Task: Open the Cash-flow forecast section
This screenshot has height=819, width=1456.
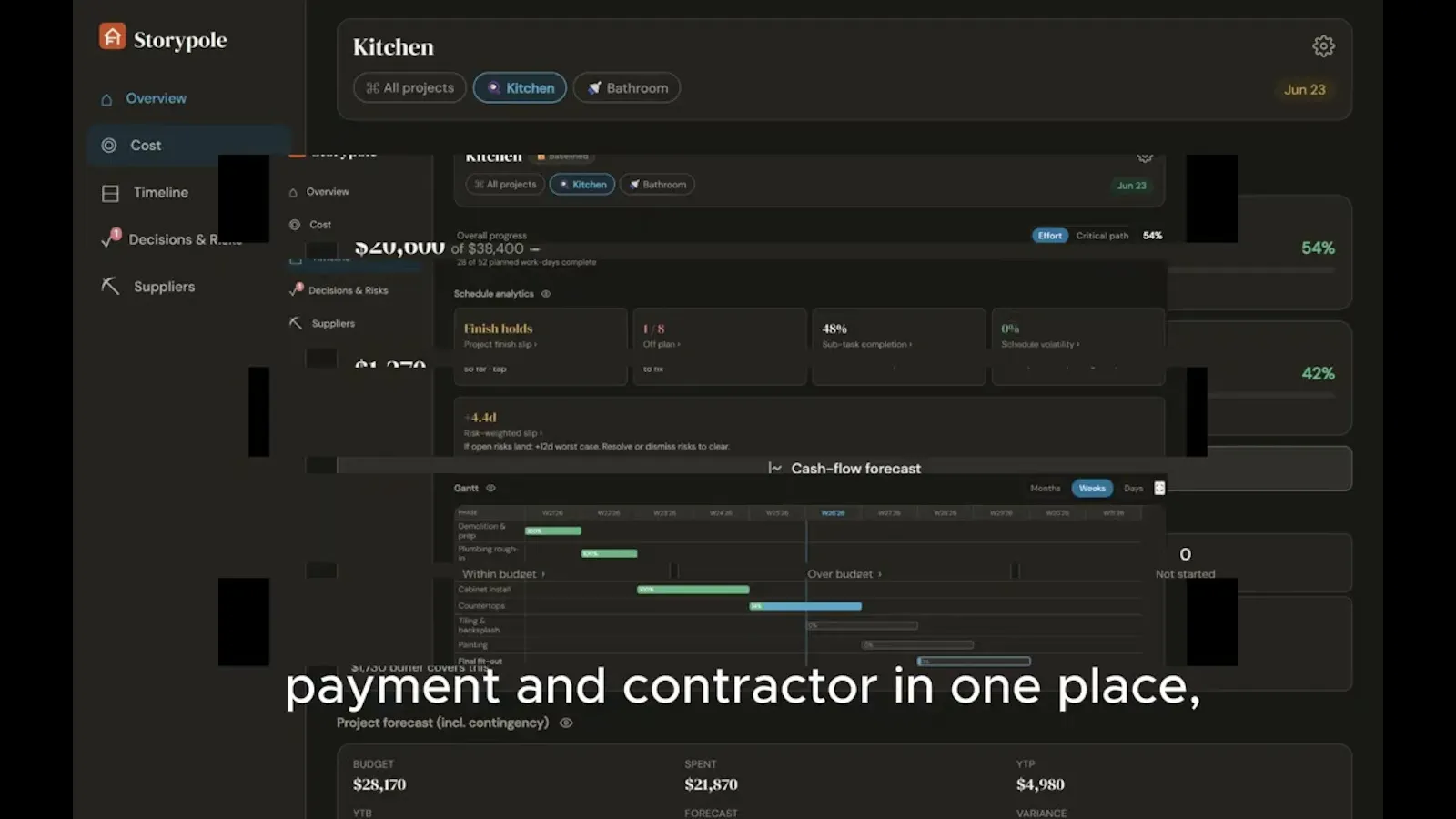Action: click(x=844, y=469)
